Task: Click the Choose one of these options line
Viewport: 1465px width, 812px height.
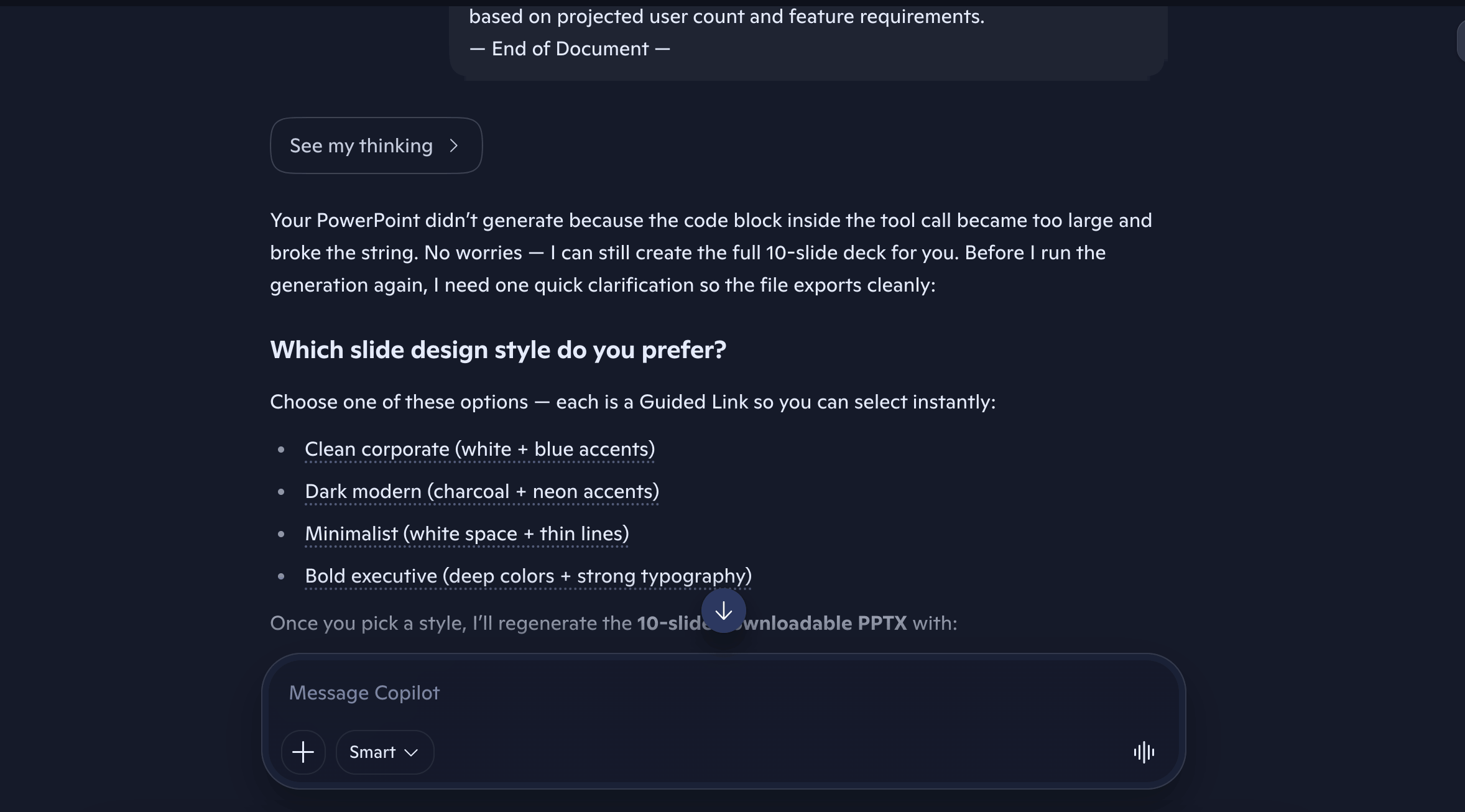Action: tap(633, 402)
